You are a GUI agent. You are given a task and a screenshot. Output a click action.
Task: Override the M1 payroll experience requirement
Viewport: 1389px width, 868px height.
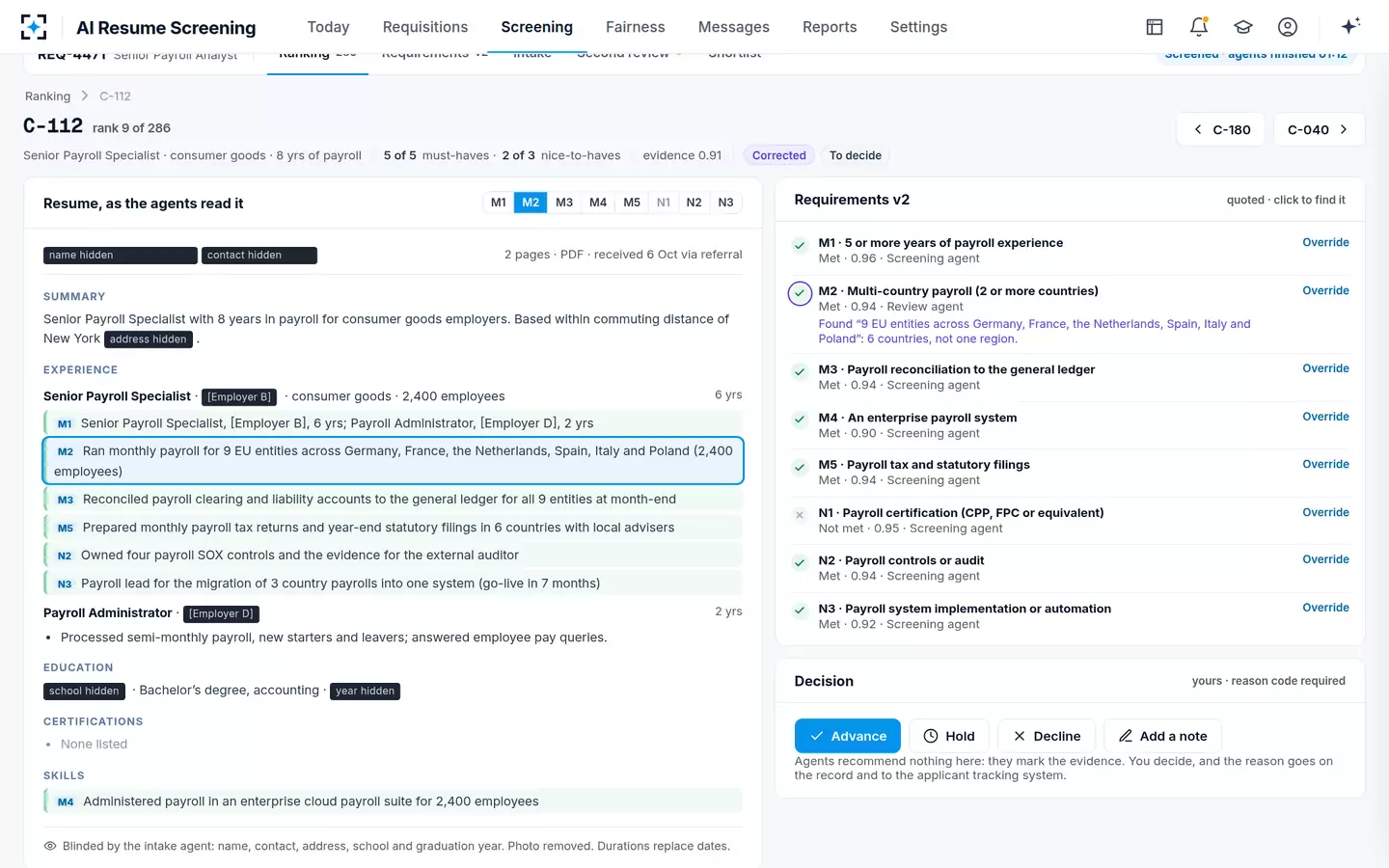(x=1325, y=243)
